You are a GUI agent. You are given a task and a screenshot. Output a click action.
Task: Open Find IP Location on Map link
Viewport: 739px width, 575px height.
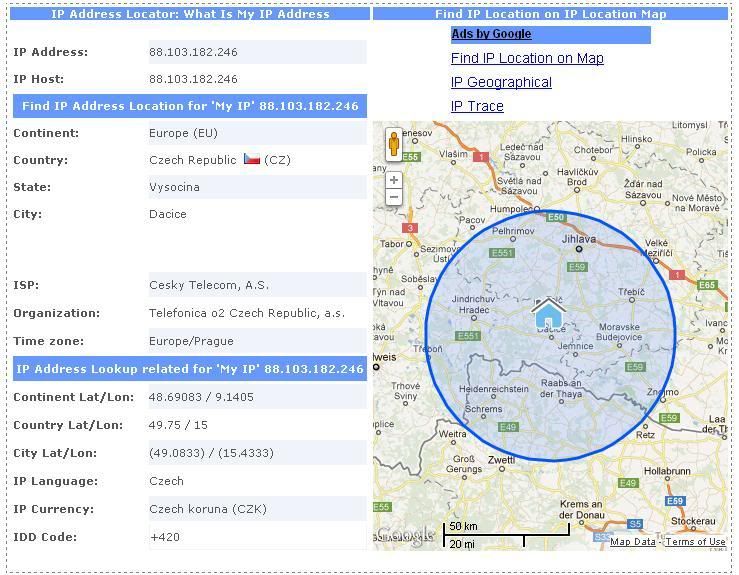tap(527, 58)
